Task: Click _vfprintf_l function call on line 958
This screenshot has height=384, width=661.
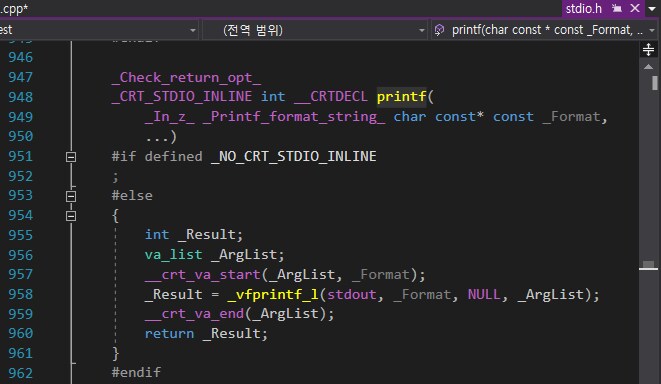Action: point(273,294)
